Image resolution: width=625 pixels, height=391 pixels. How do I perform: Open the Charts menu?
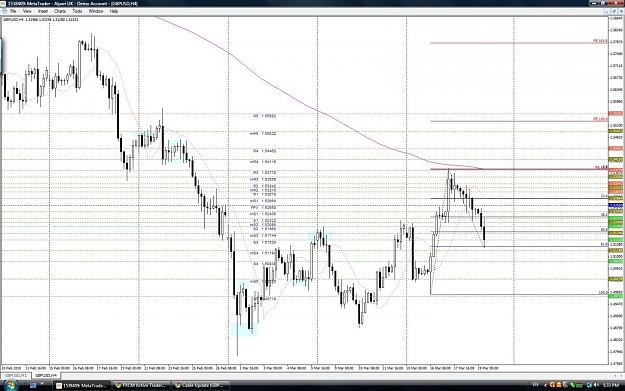pos(60,11)
